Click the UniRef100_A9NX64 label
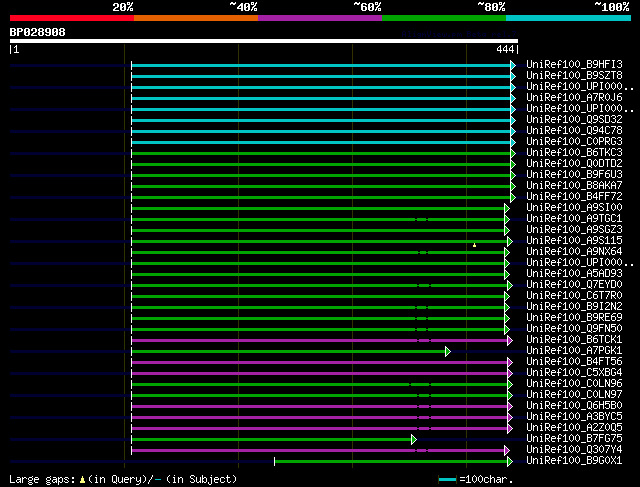Screen dimensions: 640x487 574,252
